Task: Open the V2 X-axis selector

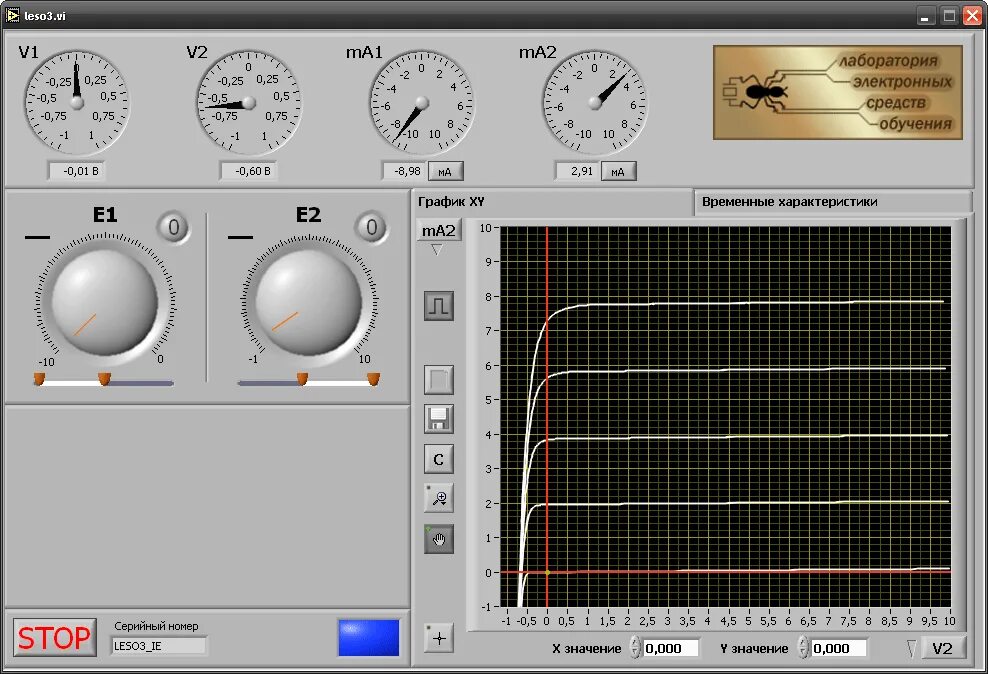Action: 943,648
